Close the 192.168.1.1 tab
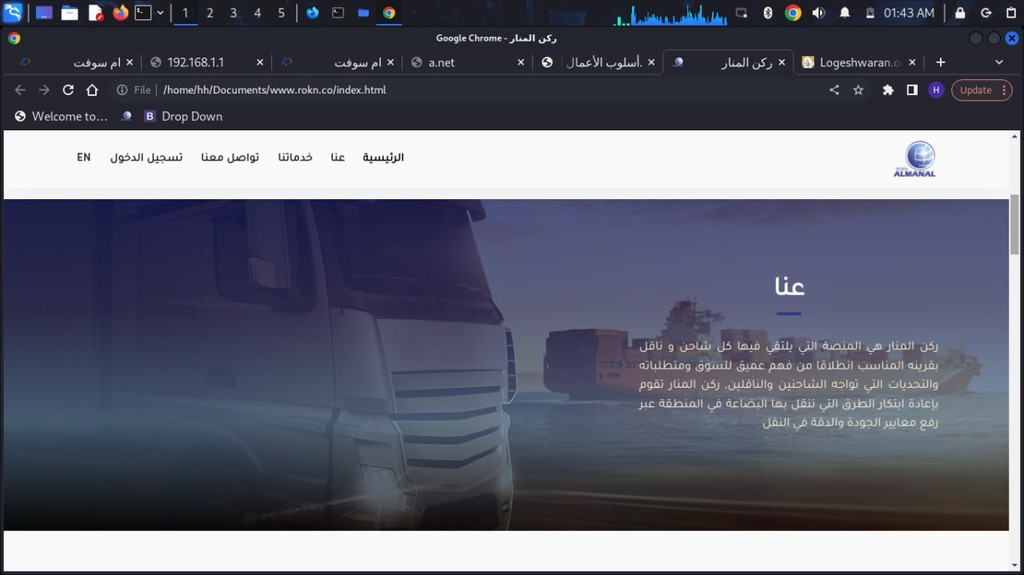The image size is (1024, 575). [260, 62]
